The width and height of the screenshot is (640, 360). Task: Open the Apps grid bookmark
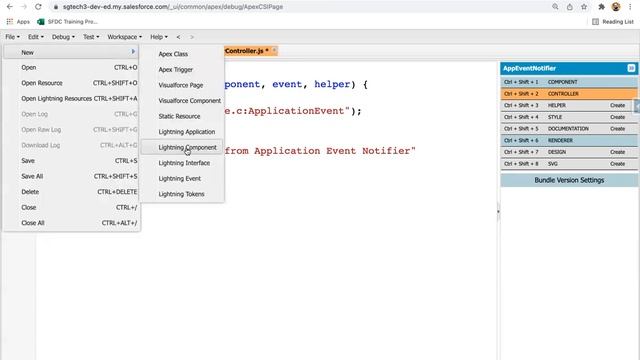[18, 22]
